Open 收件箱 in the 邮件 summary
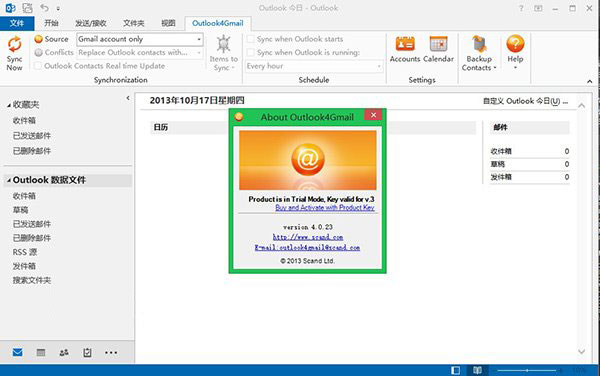600x376 pixels. point(501,151)
